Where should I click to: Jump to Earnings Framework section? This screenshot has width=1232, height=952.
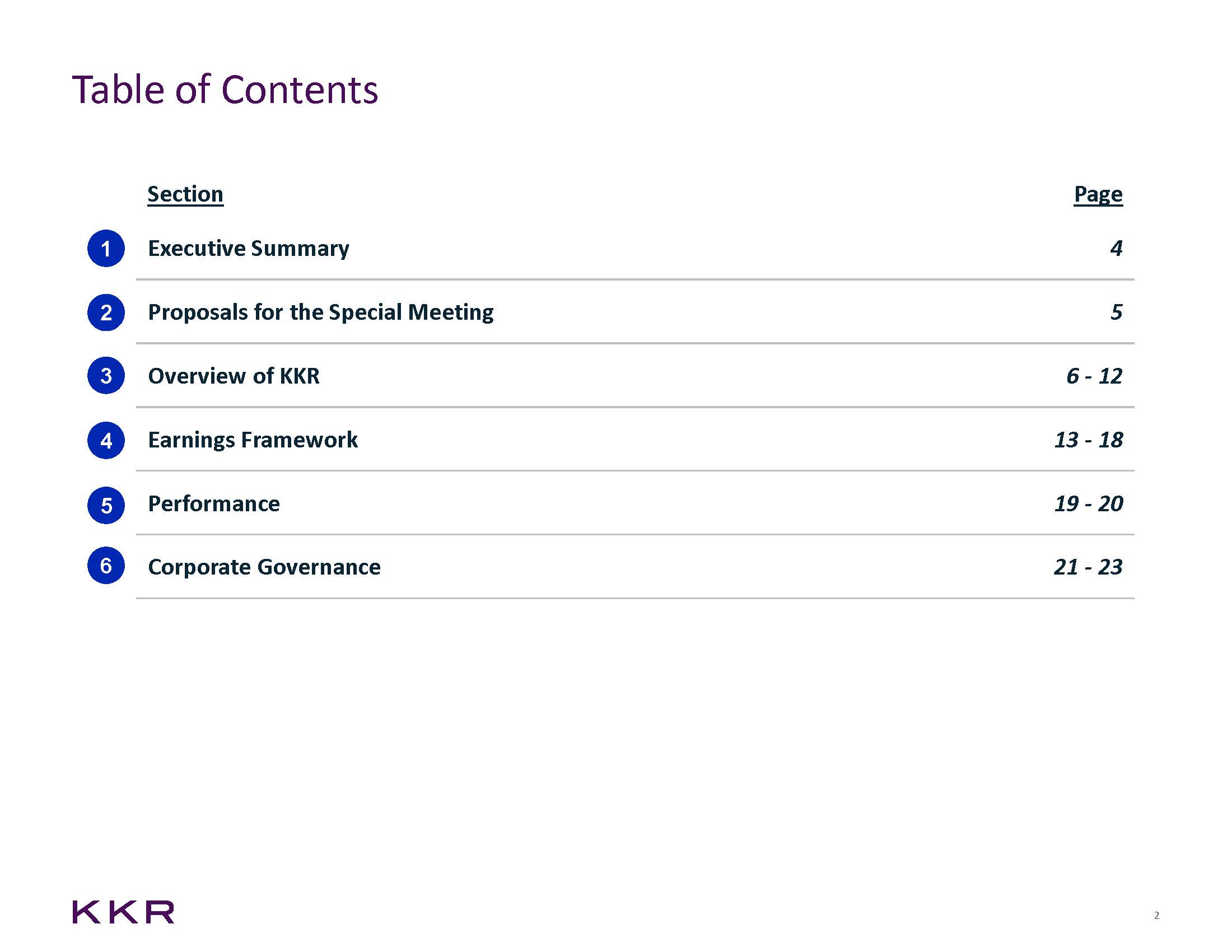point(252,440)
